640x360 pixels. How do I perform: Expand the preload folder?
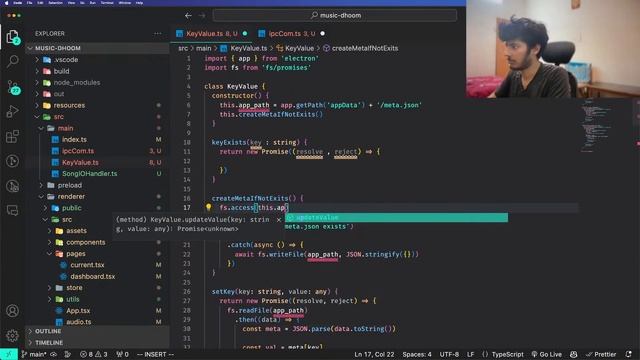[98, 185]
